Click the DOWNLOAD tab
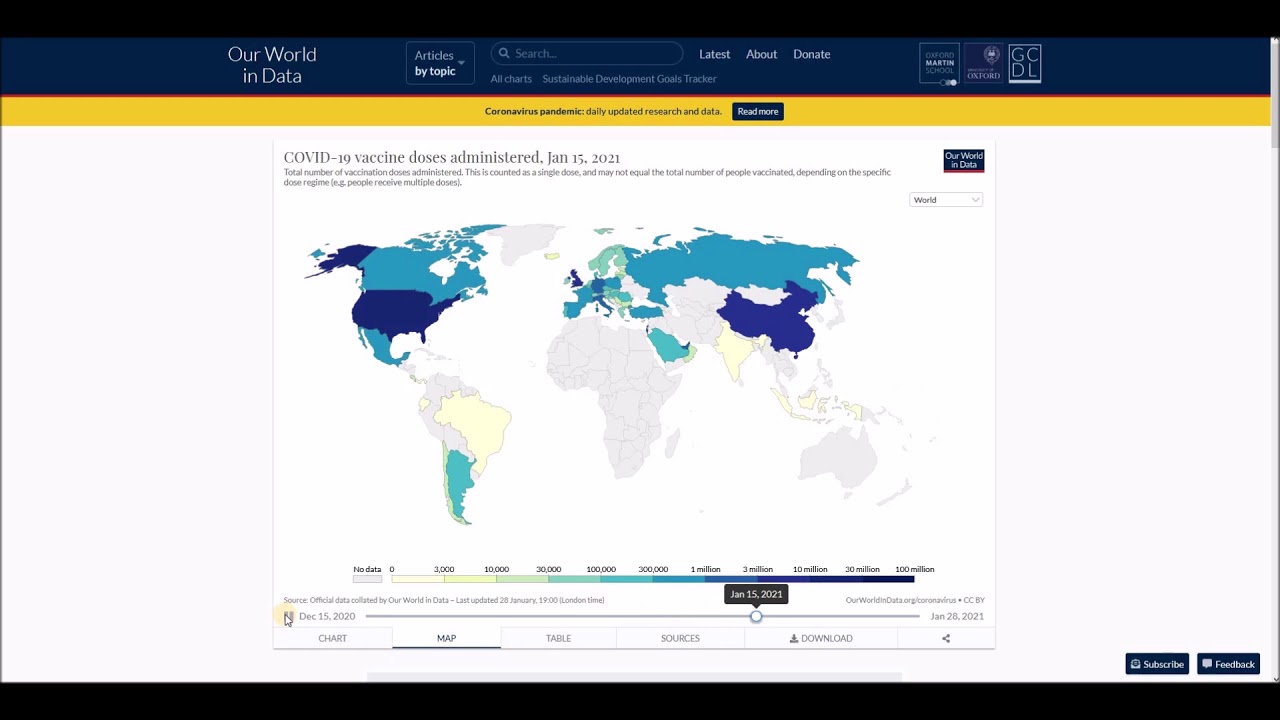The height and width of the screenshot is (720, 1280). click(821, 638)
